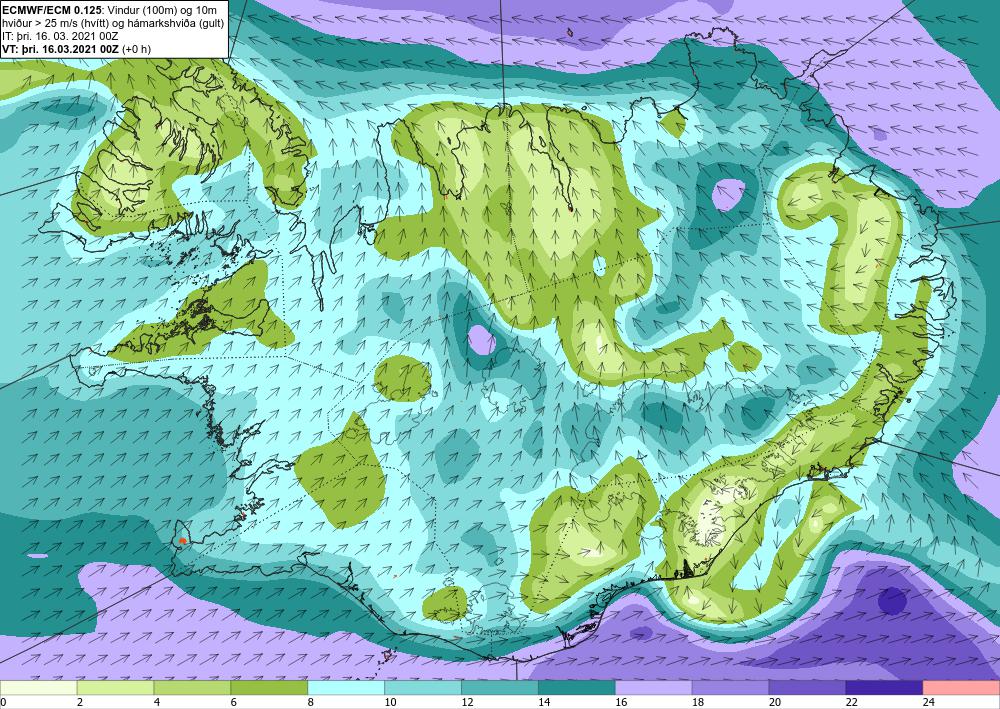Click the title line 'ECMWF/ECM 0.125: Vindur (100m) og 10m'

tap(112, 10)
